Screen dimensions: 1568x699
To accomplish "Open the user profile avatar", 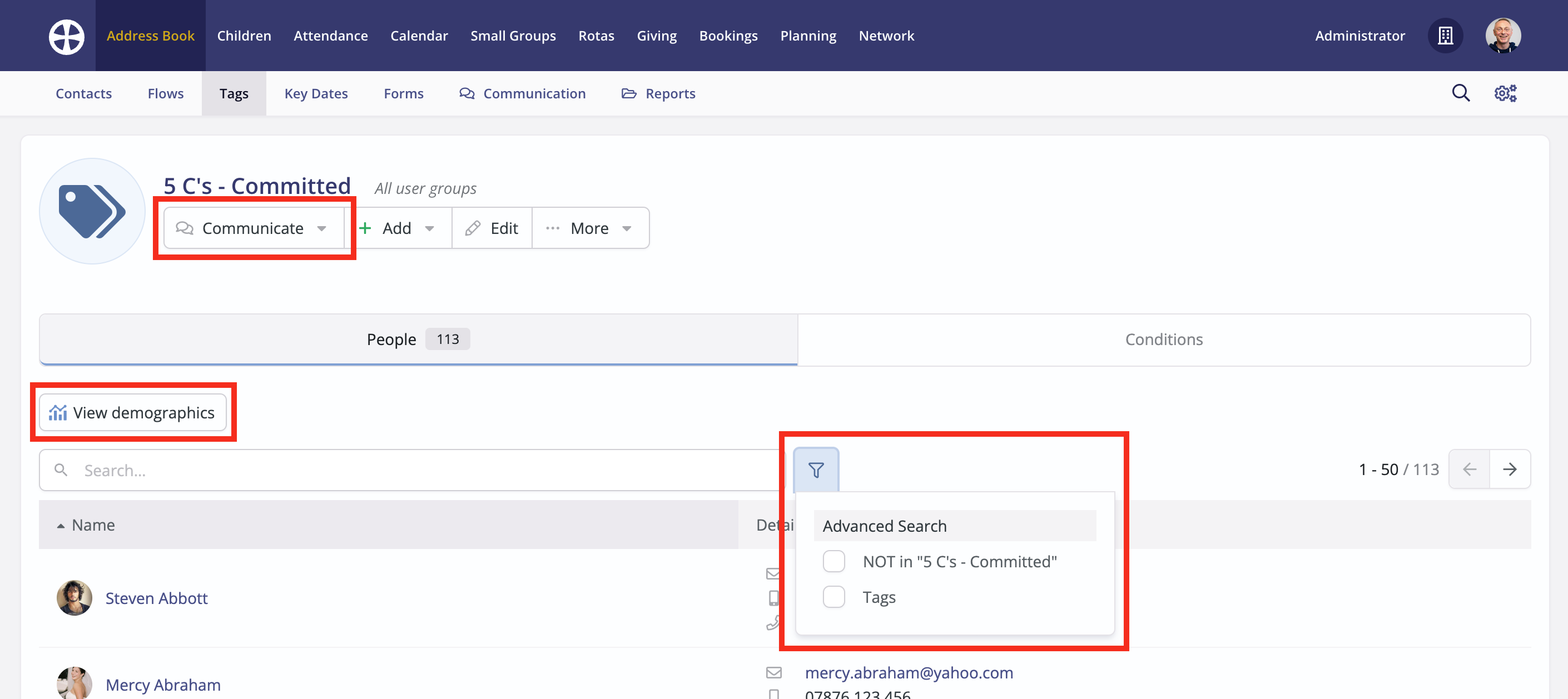I will coord(1502,36).
